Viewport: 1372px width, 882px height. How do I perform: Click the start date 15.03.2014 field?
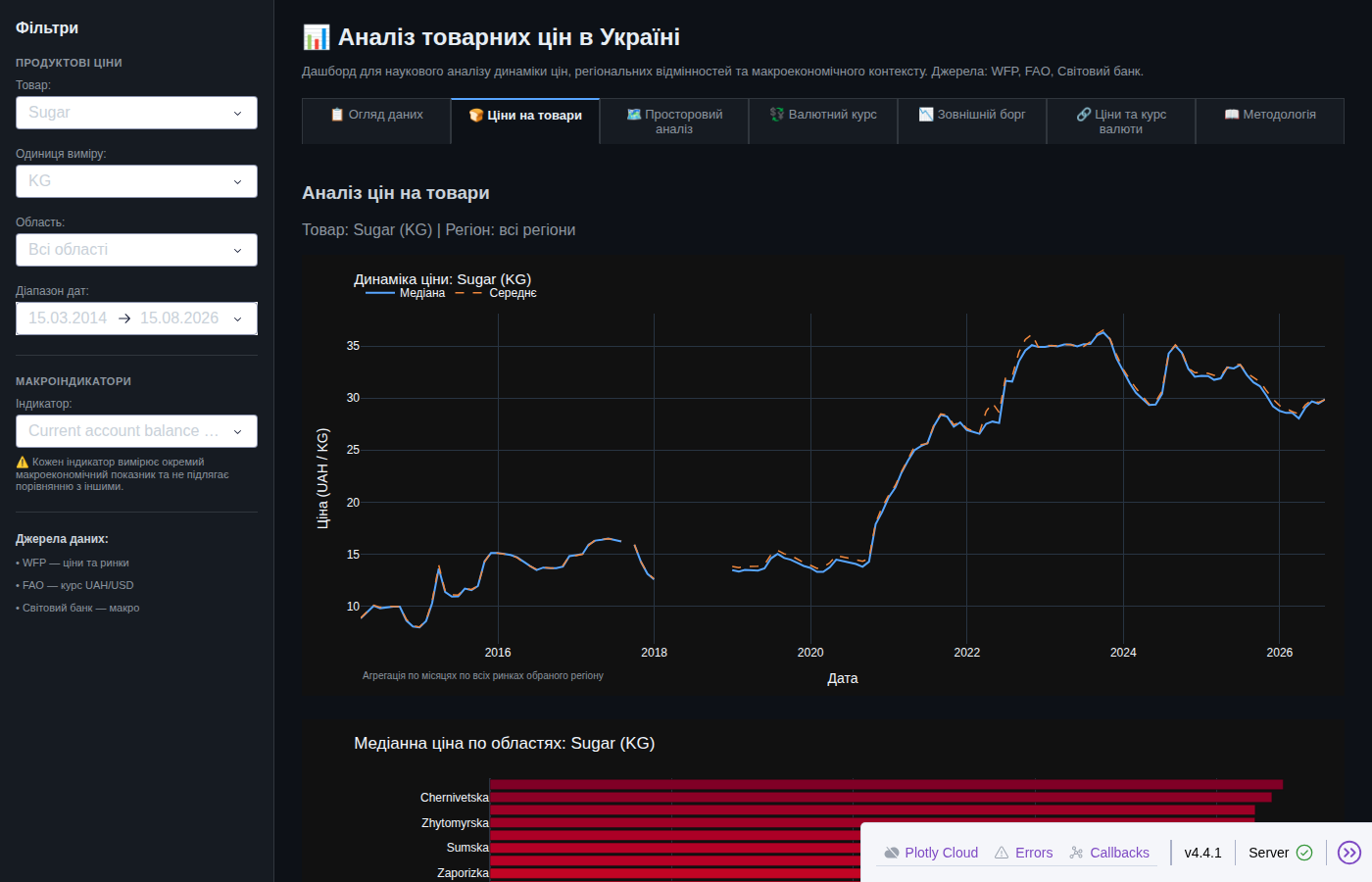68,318
